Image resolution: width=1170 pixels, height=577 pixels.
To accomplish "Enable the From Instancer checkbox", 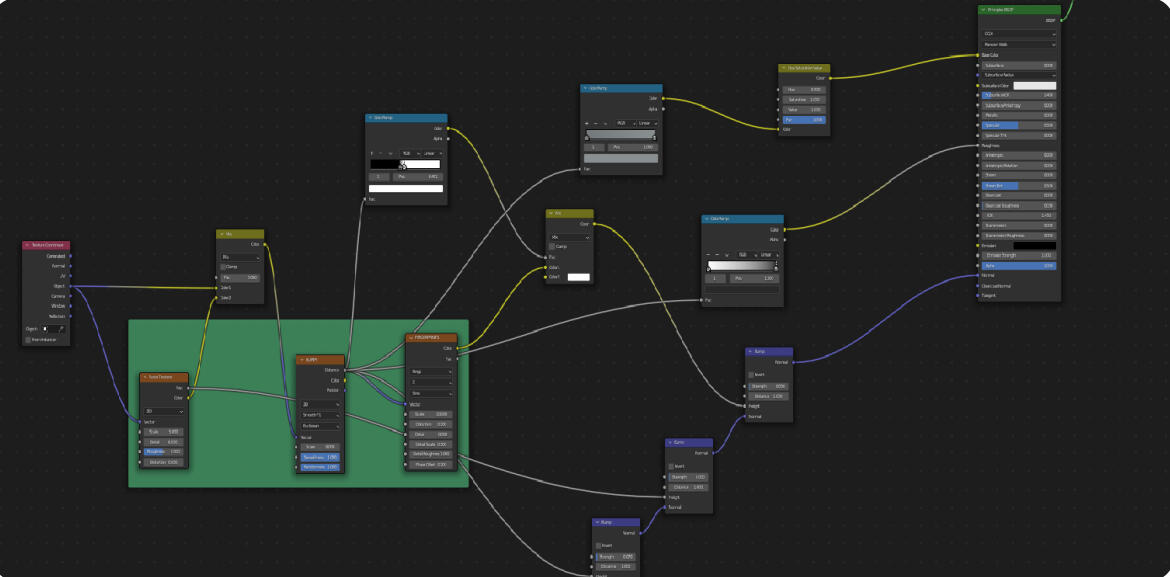I will click(x=28, y=340).
